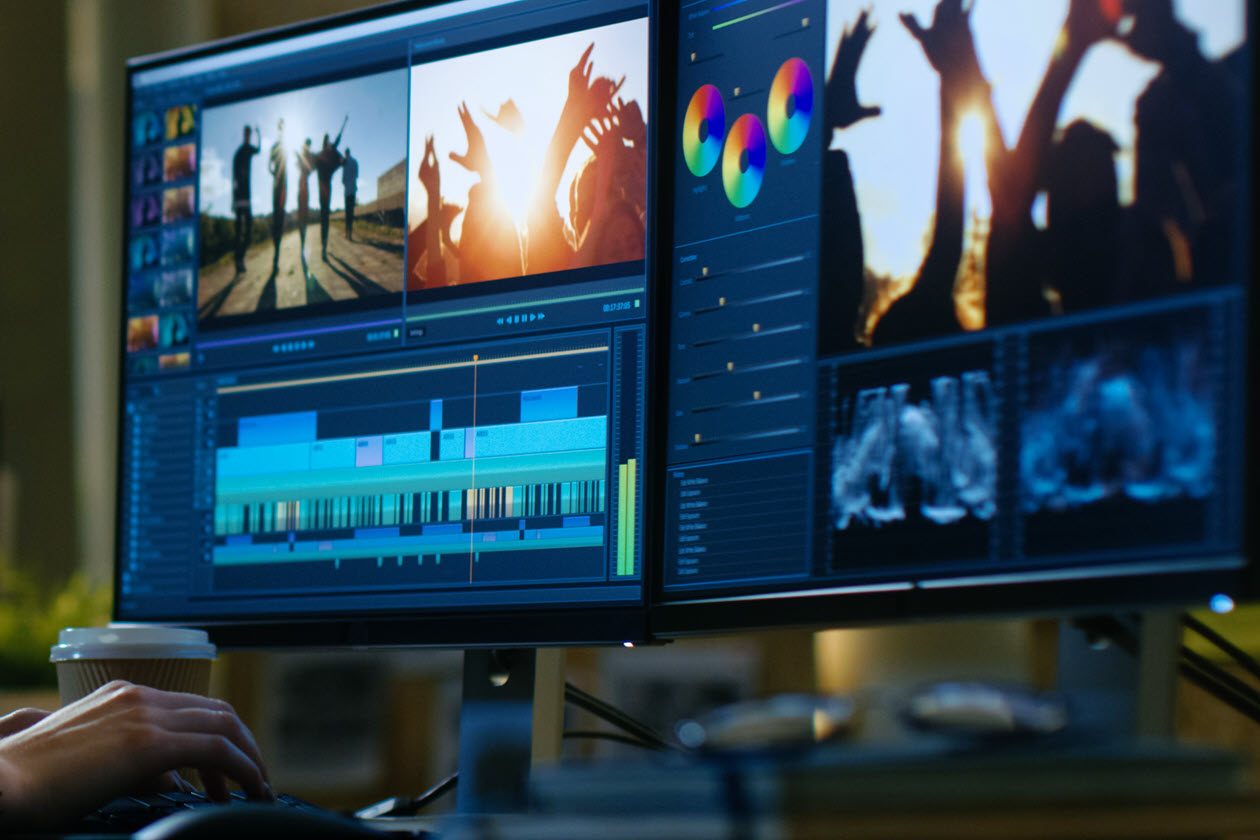Select the purple clip on the timeline
Image resolution: width=1260 pixels, height=840 pixels.
click(x=369, y=451)
